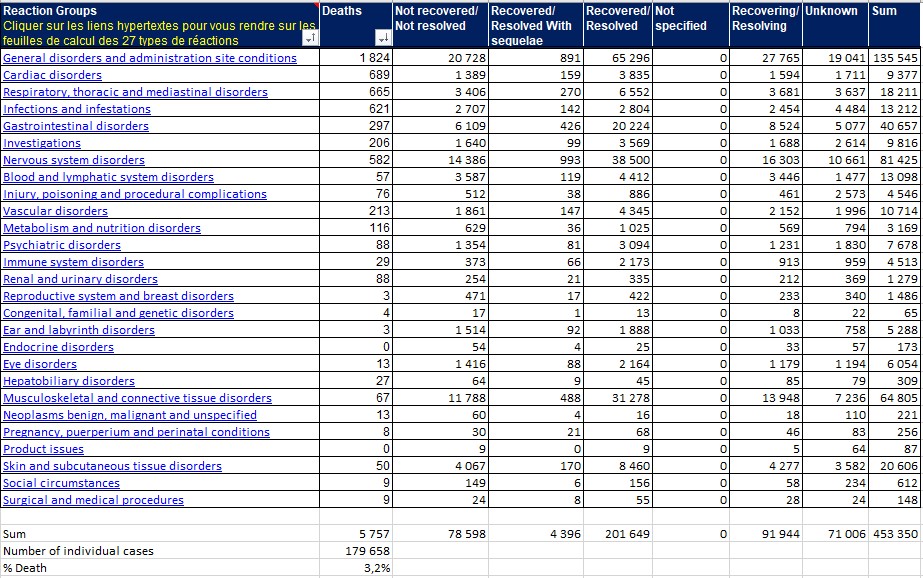Viewport: 923px width, 578px height.
Task: Open Surgical and medical procedures link
Action: pyautogui.click(x=94, y=500)
